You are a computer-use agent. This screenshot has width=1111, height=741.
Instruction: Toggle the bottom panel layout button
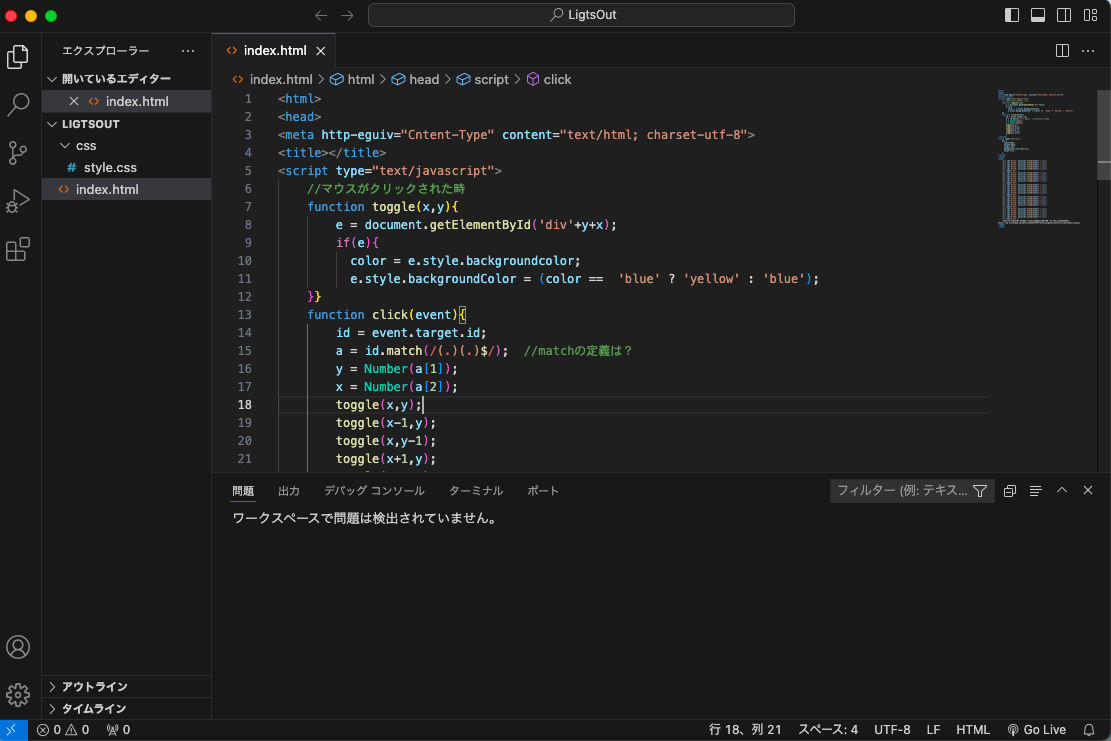tap(1038, 15)
